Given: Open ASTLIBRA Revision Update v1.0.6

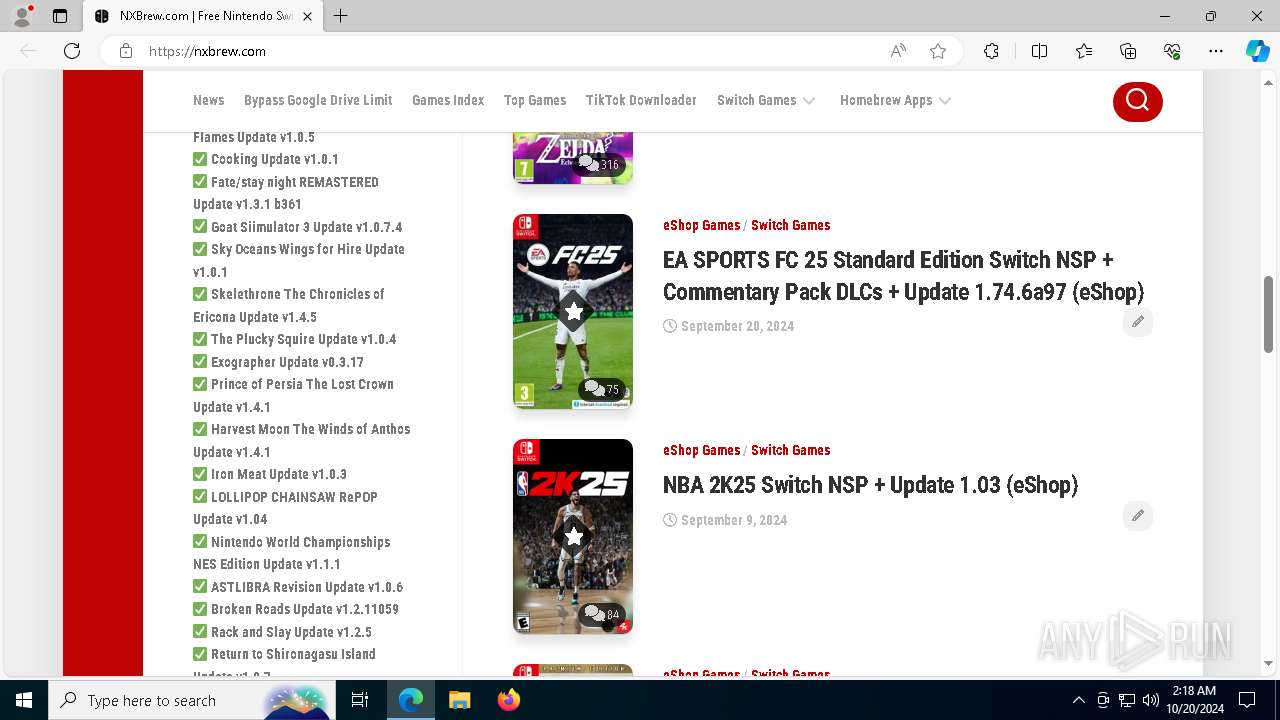Looking at the screenshot, I should coord(306,587).
